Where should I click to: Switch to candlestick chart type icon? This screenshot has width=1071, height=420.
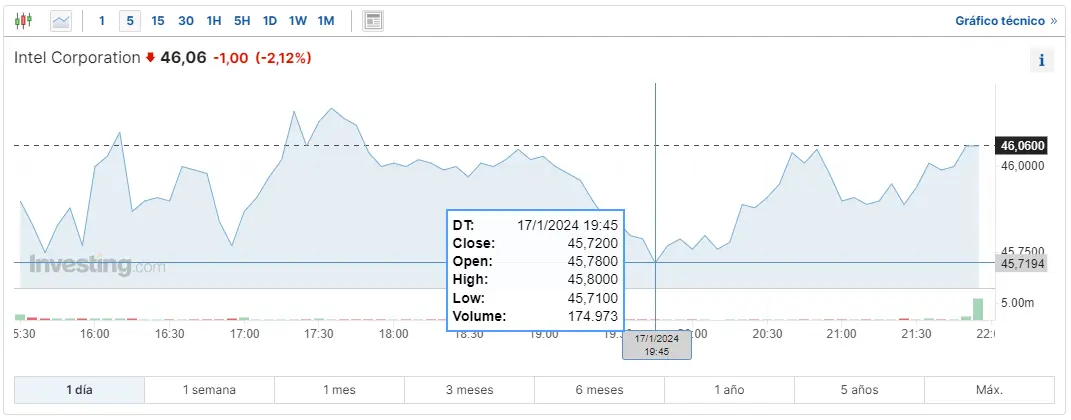23,20
